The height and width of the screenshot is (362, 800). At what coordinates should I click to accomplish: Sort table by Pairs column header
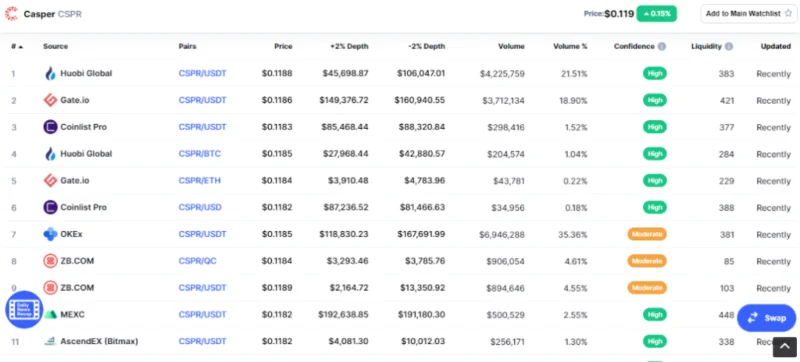187,46
